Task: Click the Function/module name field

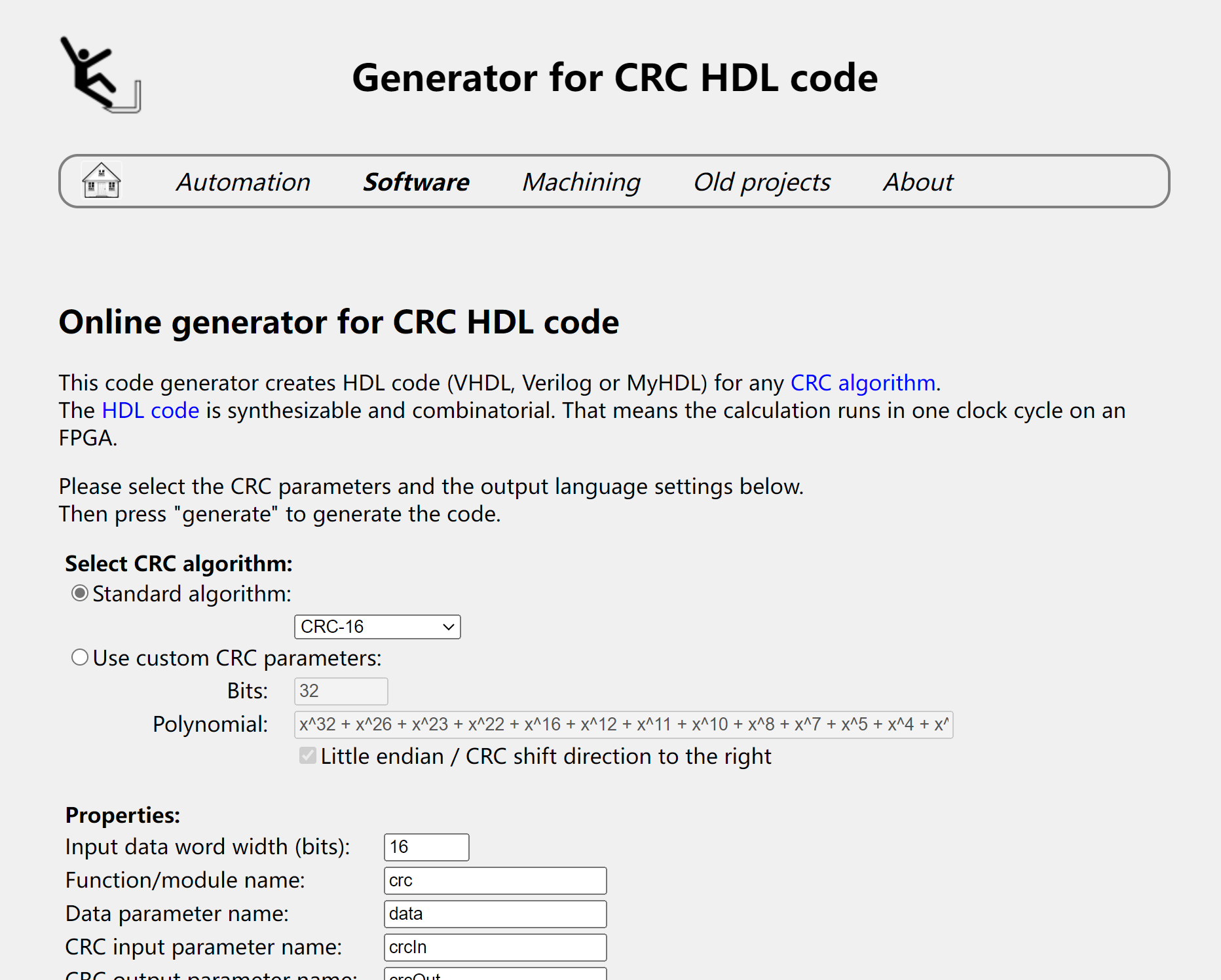Action: 495,880
